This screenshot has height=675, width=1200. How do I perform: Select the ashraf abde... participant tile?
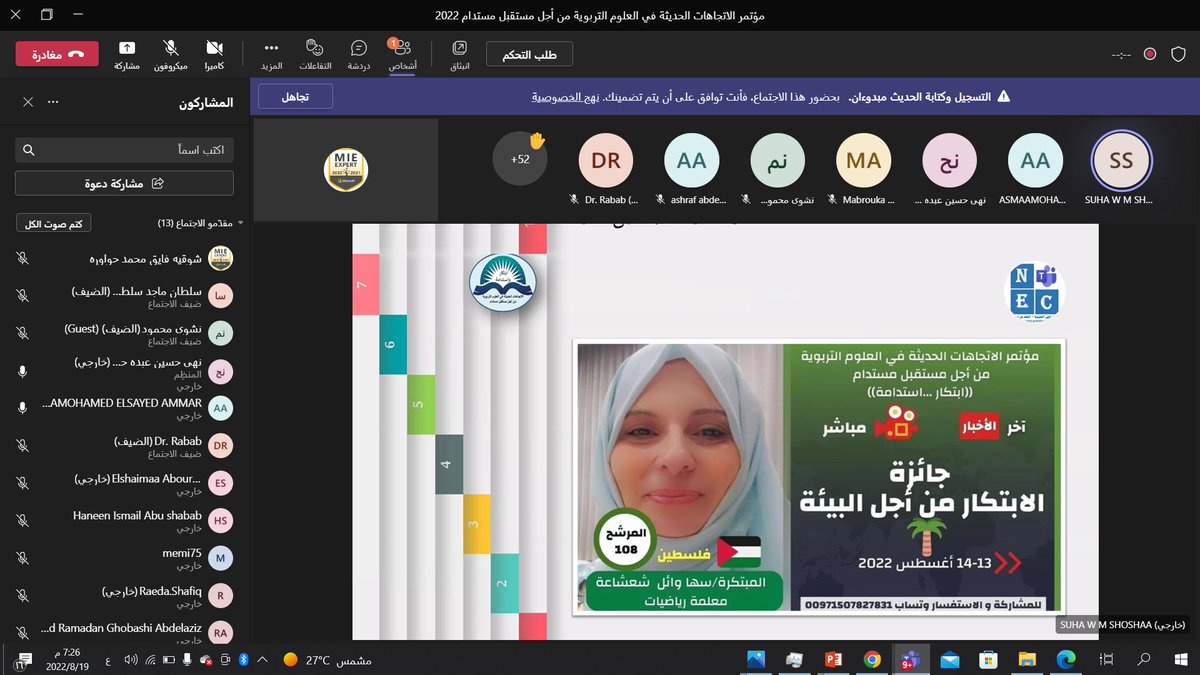tap(692, 170)
